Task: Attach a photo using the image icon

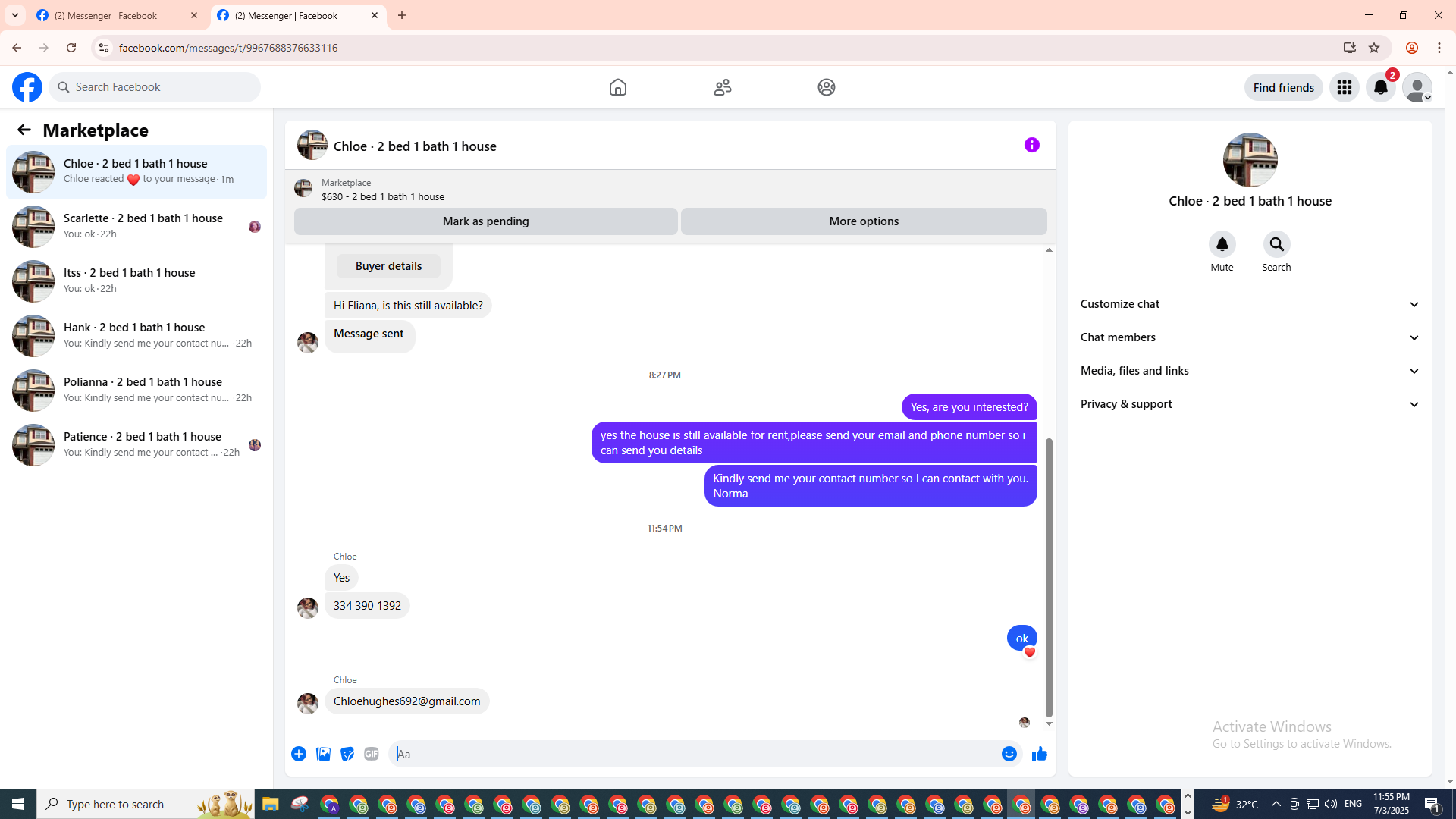Action: [323, 754]
